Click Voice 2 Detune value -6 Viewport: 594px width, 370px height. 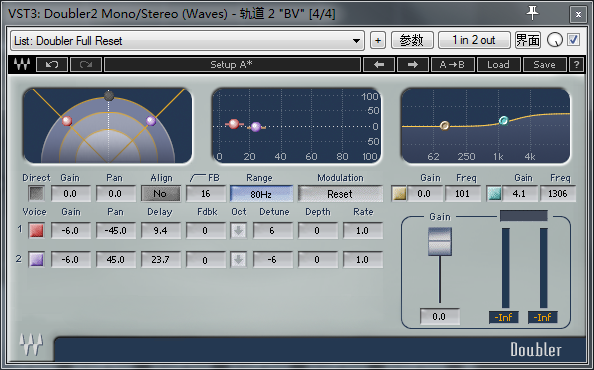click(273, 259)
